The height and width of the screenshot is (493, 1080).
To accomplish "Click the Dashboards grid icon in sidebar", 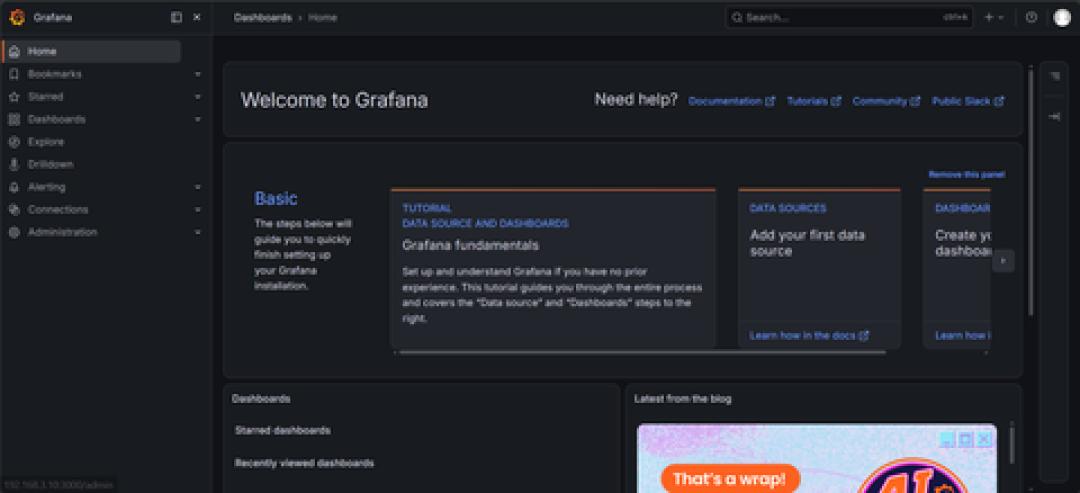I will click(x=14, y=119).
